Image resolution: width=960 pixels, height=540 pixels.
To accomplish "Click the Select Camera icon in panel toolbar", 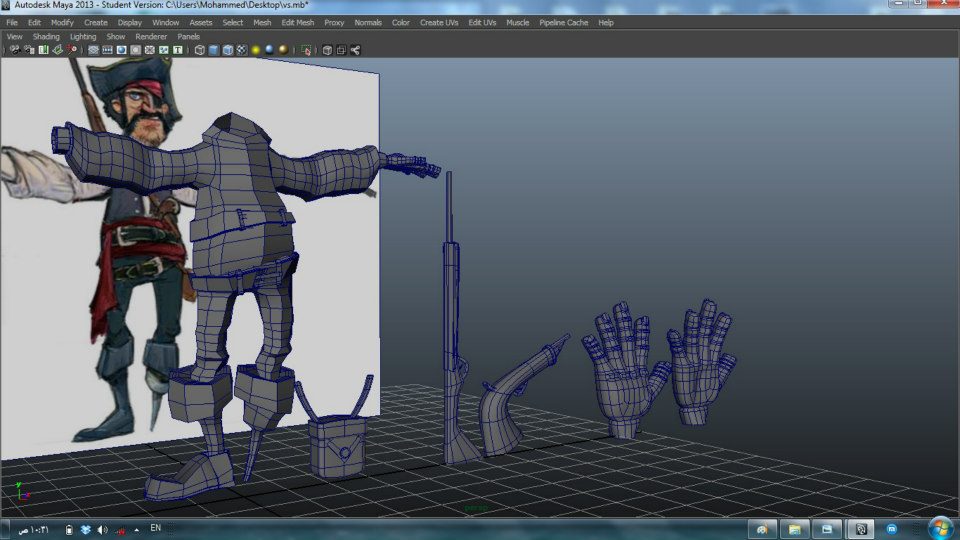I will point(14,50).
